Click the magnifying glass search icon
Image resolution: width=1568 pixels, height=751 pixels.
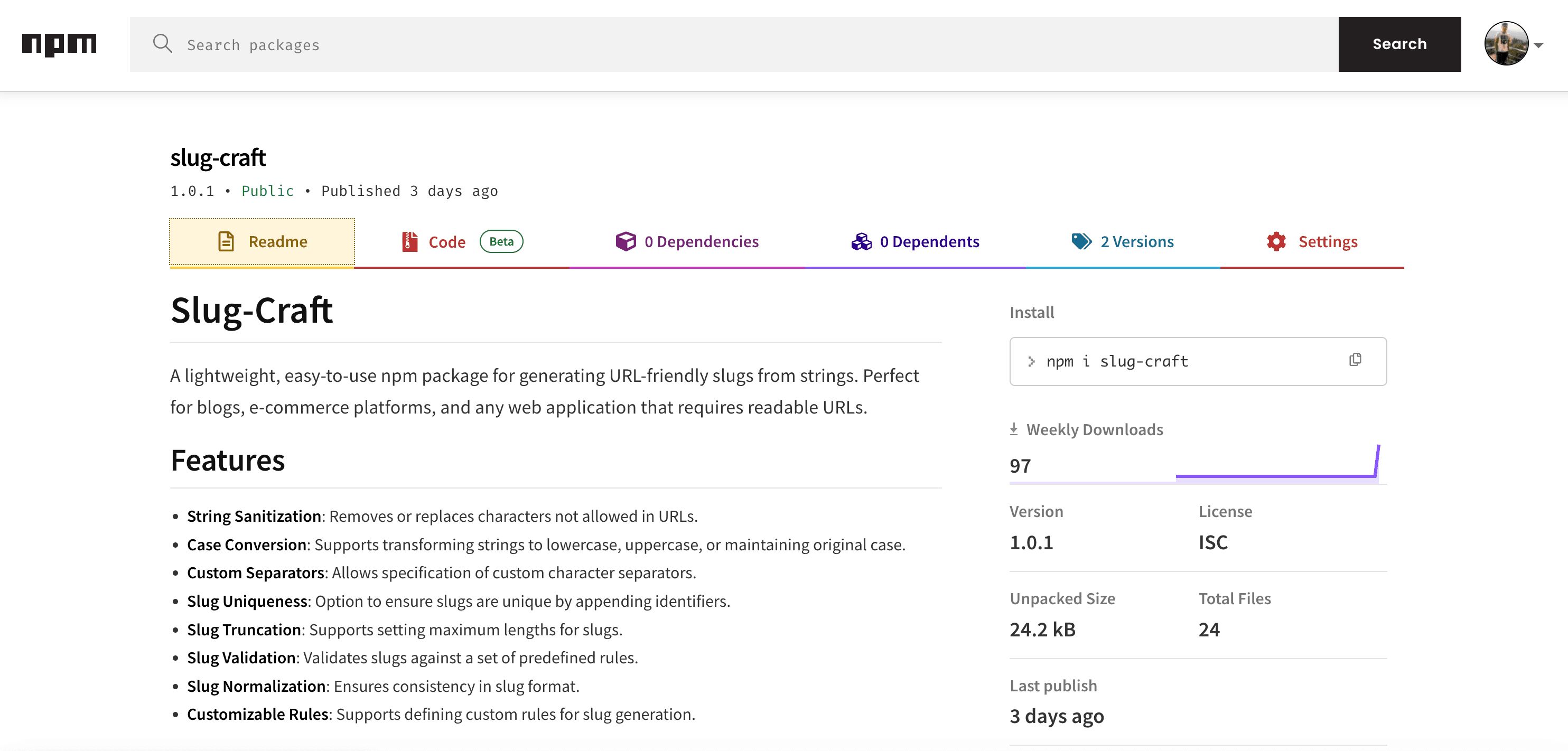point(162,44)
